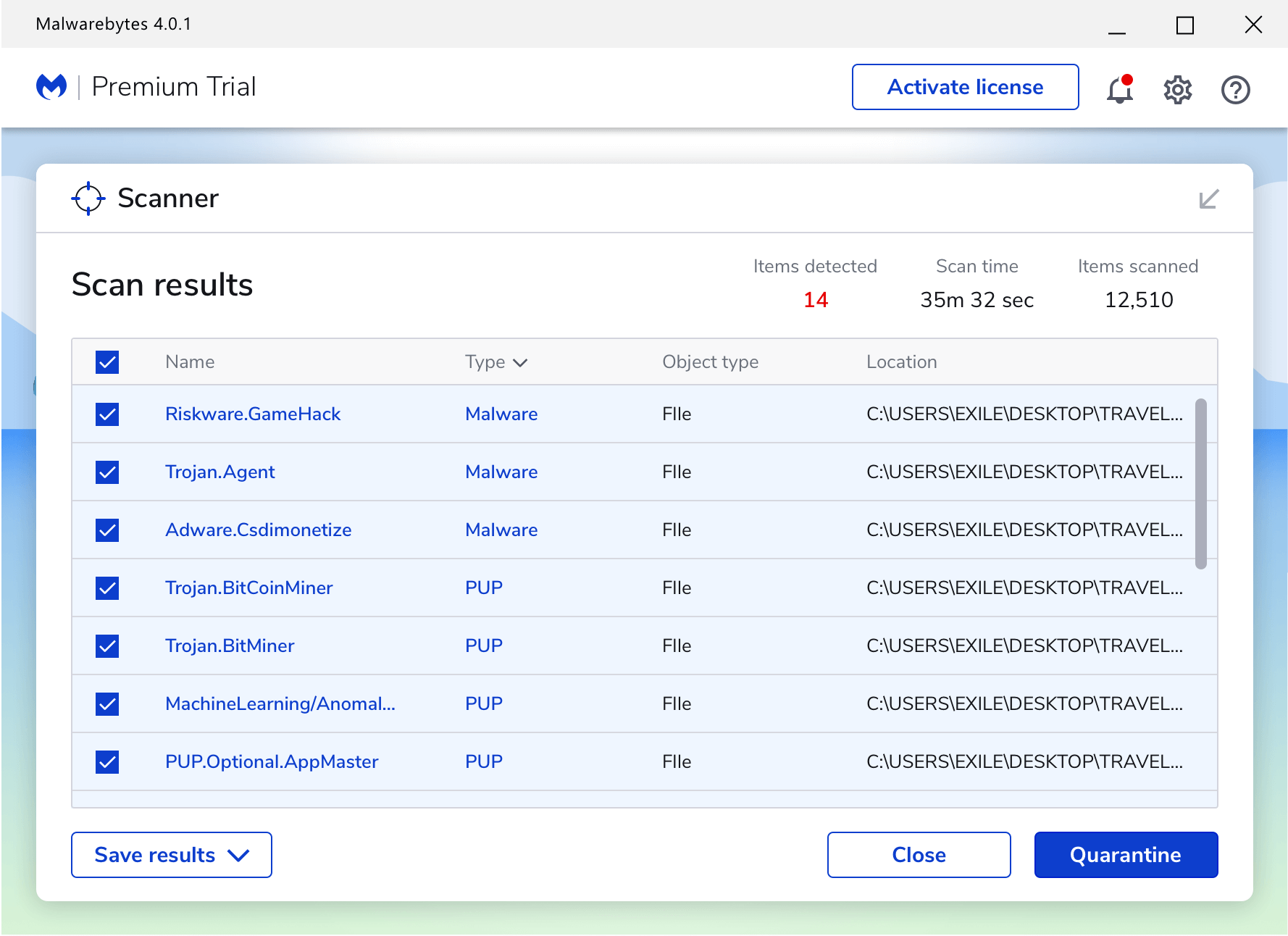Sort by the Type column chevron

click(x=520, y=363)
